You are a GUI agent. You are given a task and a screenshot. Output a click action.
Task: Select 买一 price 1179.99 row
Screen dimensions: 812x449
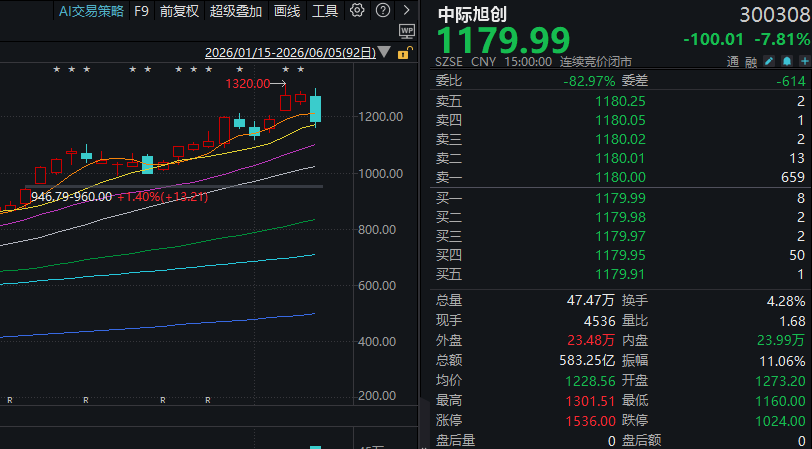(620, 198)
